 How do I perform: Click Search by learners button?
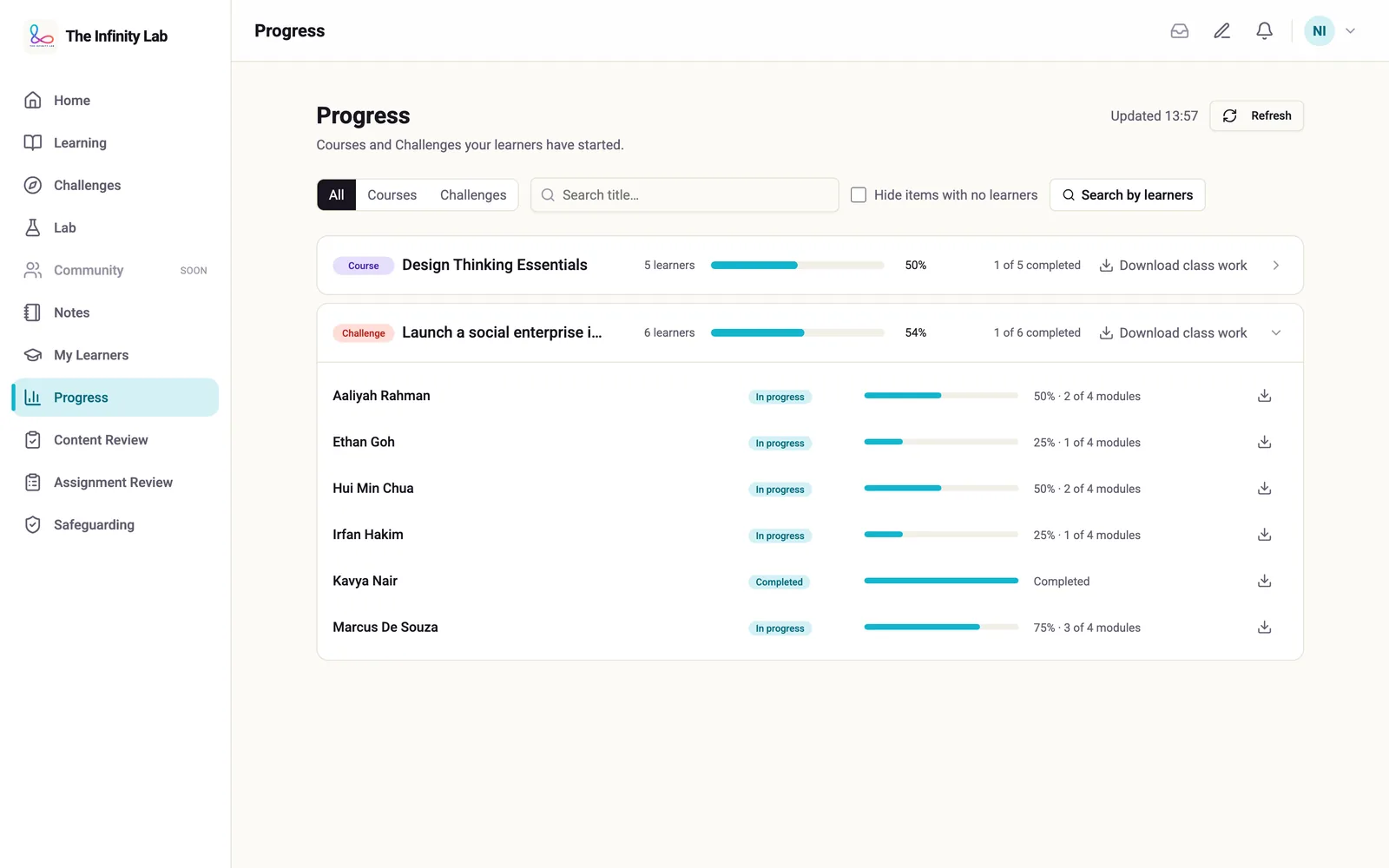point(1127,195)
